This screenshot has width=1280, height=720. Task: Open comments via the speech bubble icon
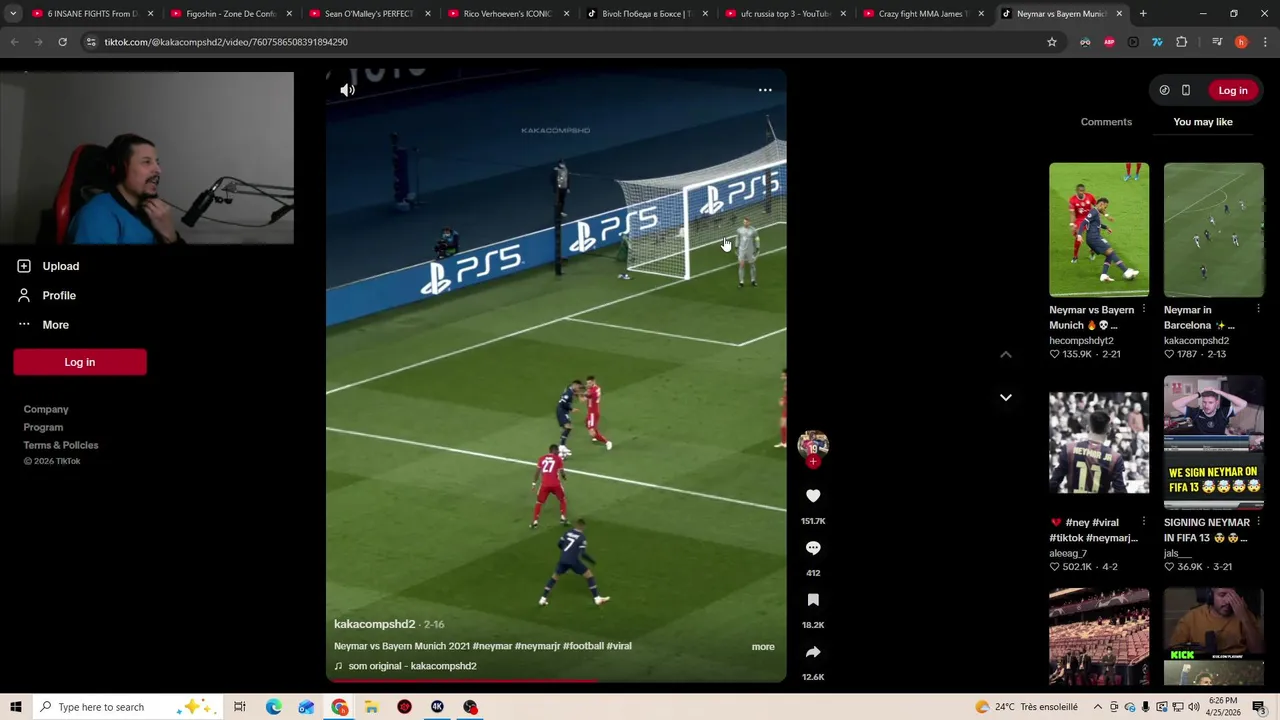tap(813, 548)
